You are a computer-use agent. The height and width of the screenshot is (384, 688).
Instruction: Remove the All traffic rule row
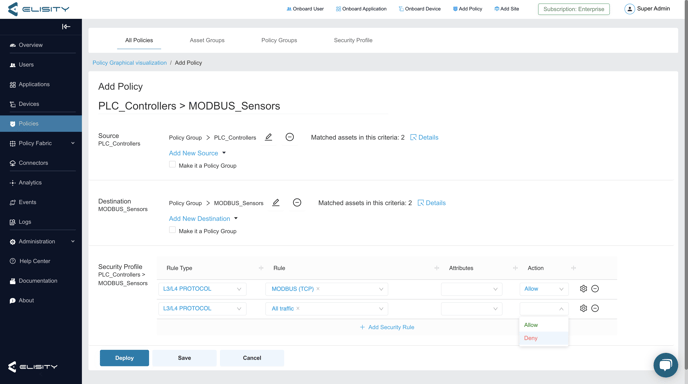click(x=595, y=309)
